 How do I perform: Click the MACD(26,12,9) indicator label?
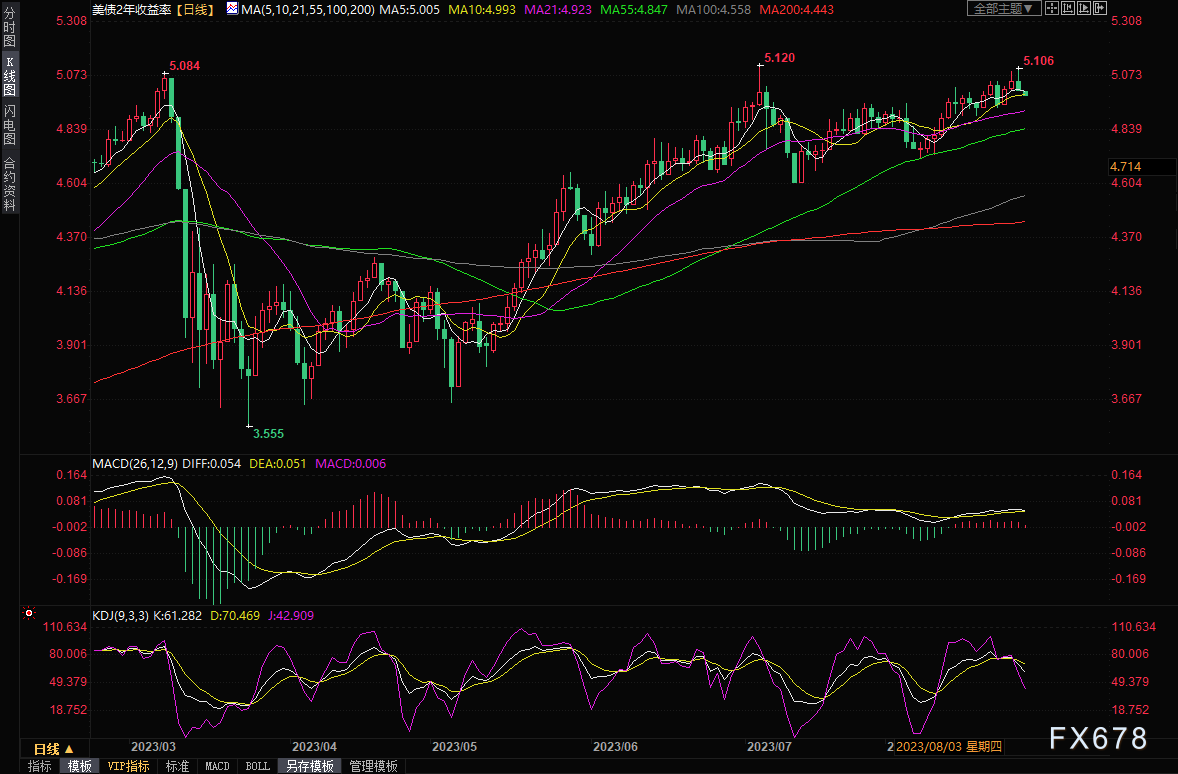click(x=135, y=464)
